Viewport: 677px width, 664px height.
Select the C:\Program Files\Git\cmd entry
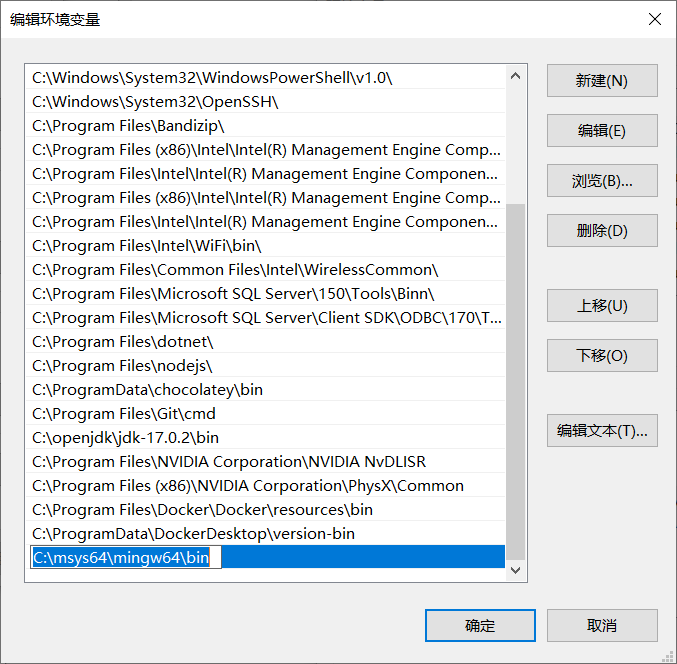click(265, 414)
